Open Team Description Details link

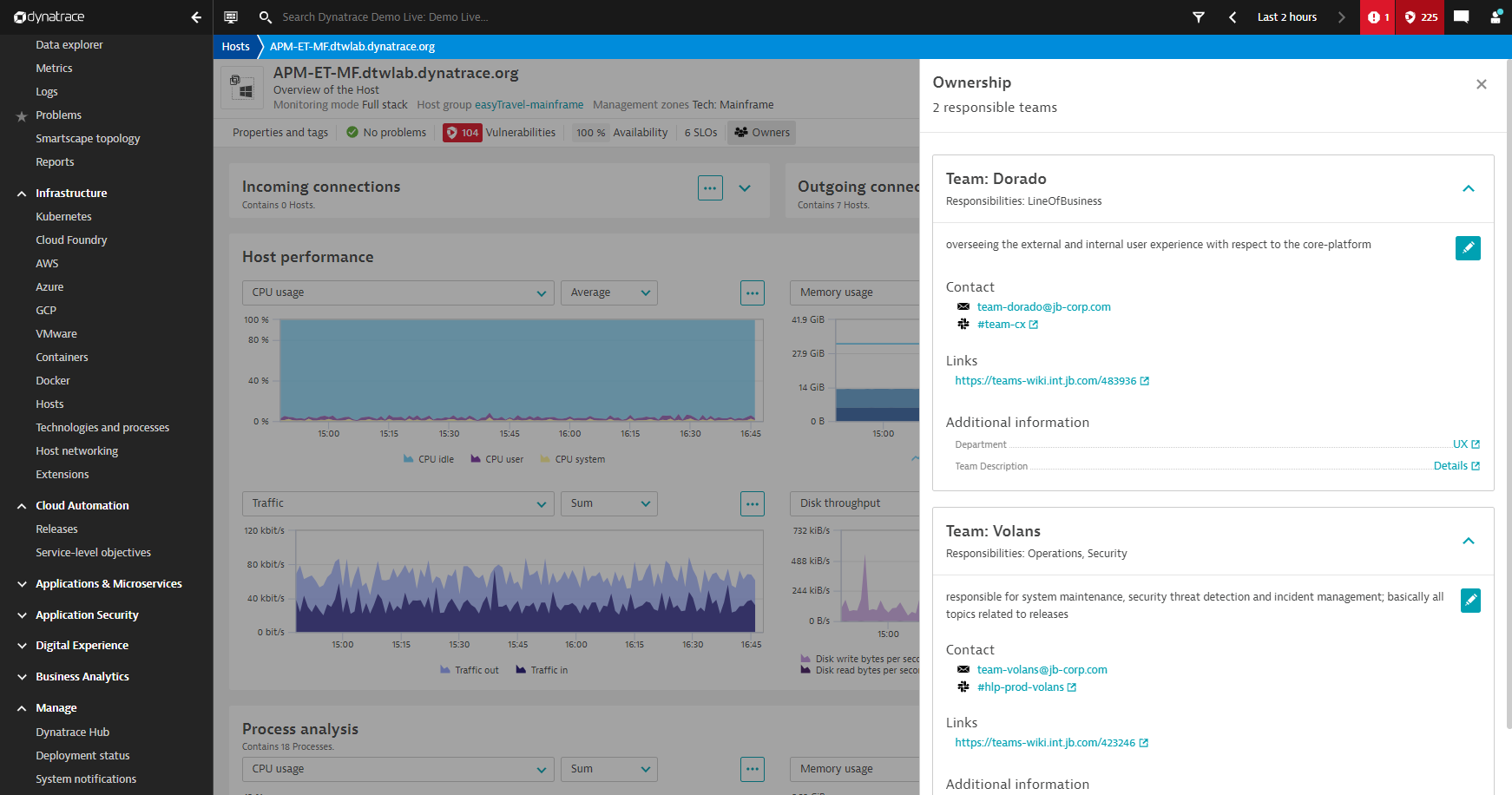tap(1456, 466)
